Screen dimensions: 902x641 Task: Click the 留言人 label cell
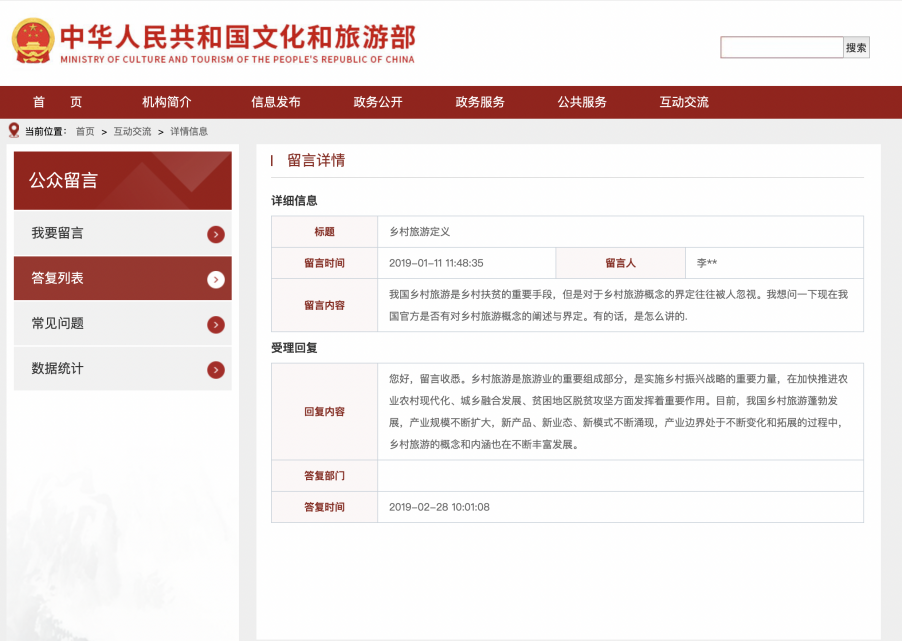(x=621, y=263)
